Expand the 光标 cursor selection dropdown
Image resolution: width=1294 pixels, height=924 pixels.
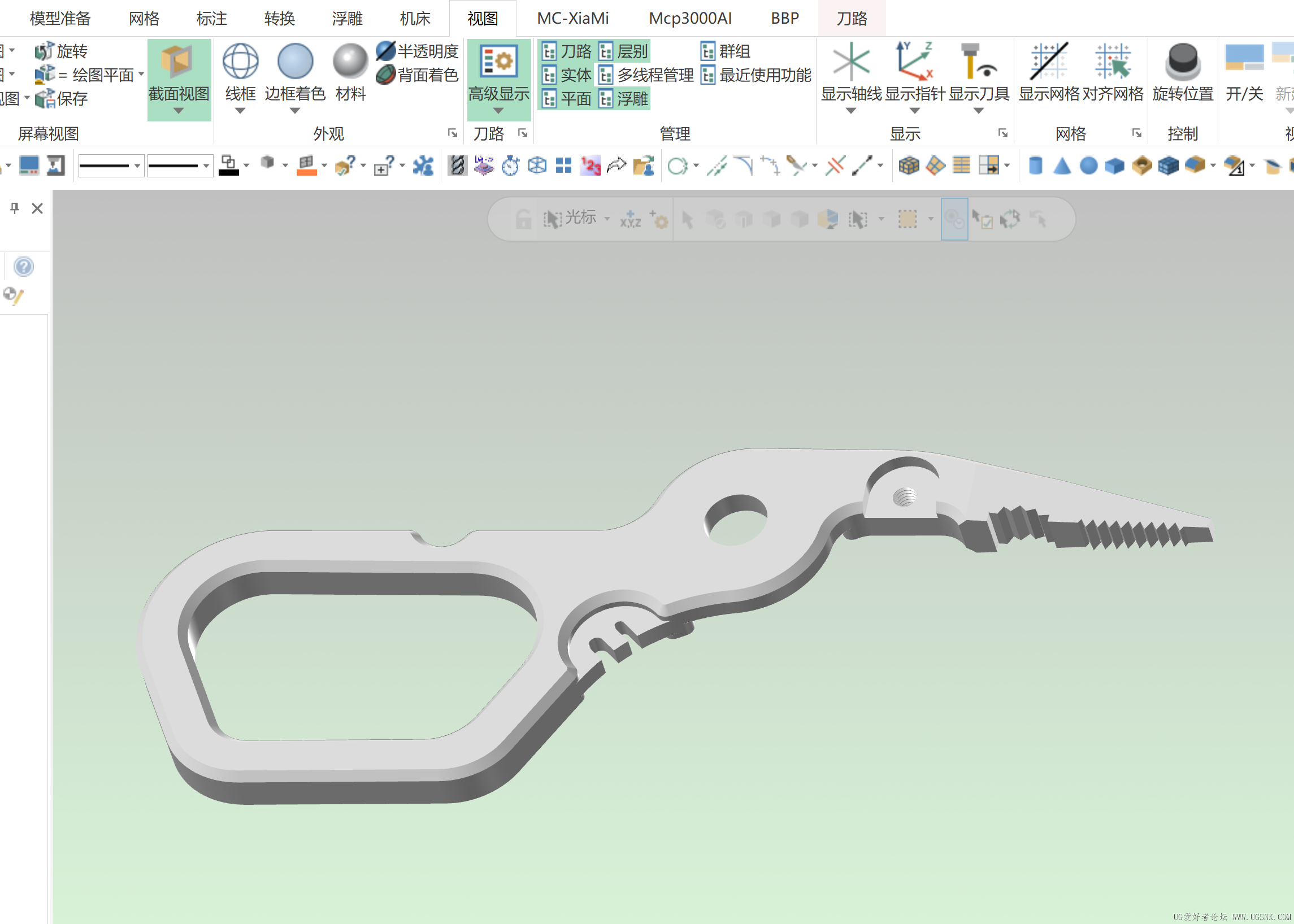coord(607,219)
